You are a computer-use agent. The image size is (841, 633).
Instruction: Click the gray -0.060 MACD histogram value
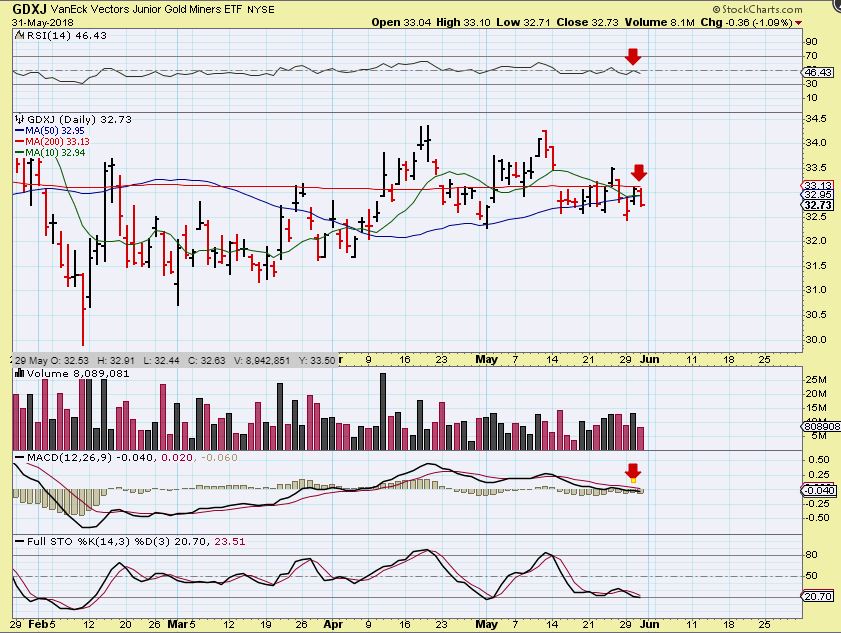(x=219, y=458)
